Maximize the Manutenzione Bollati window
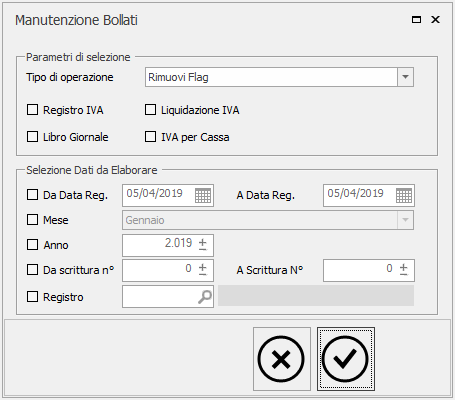This screenshot has width=455, height=400. (x=416, y=20)
